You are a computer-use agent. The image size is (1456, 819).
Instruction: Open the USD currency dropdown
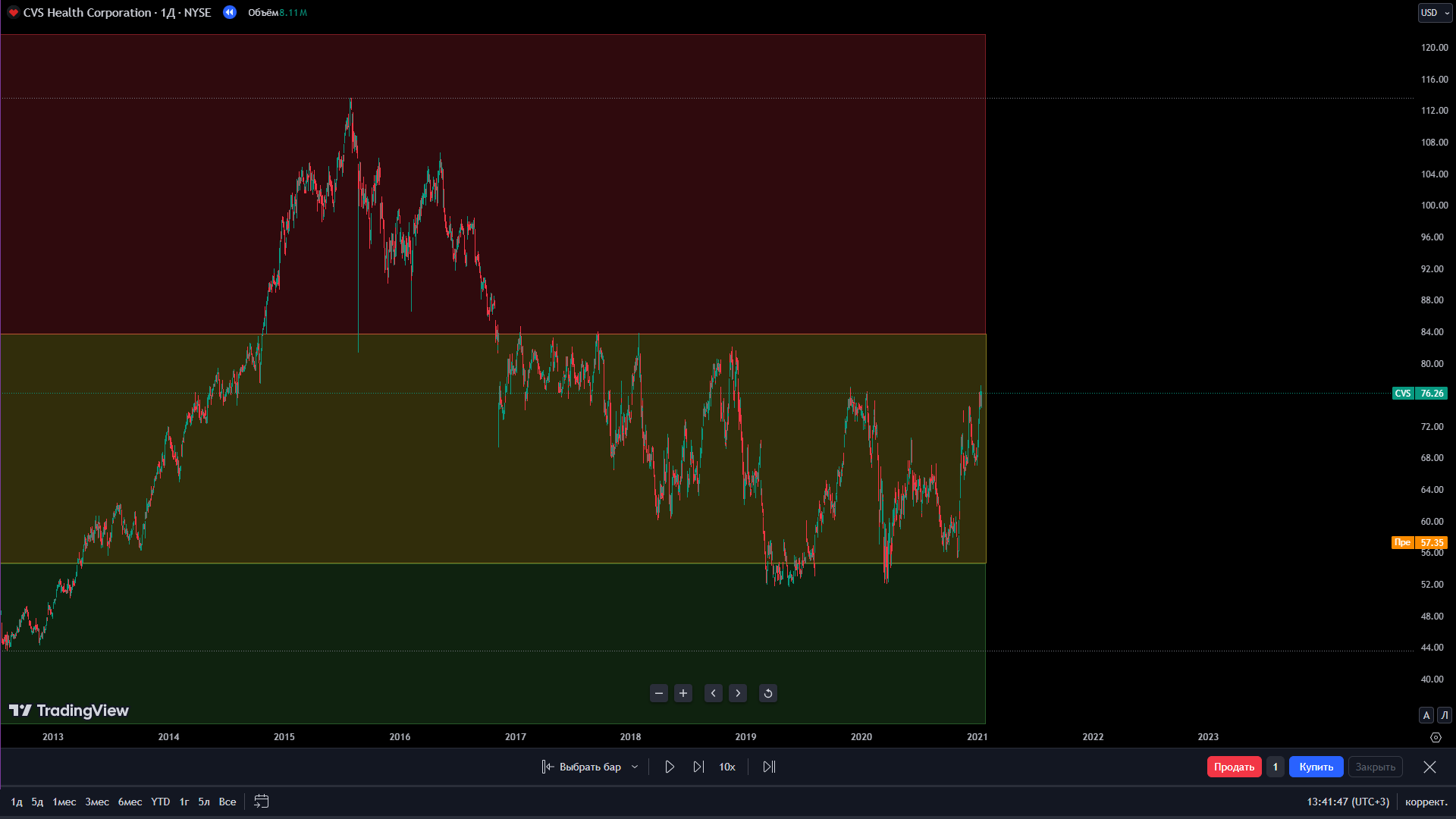pyautogui.click(x=1436, y=12)
